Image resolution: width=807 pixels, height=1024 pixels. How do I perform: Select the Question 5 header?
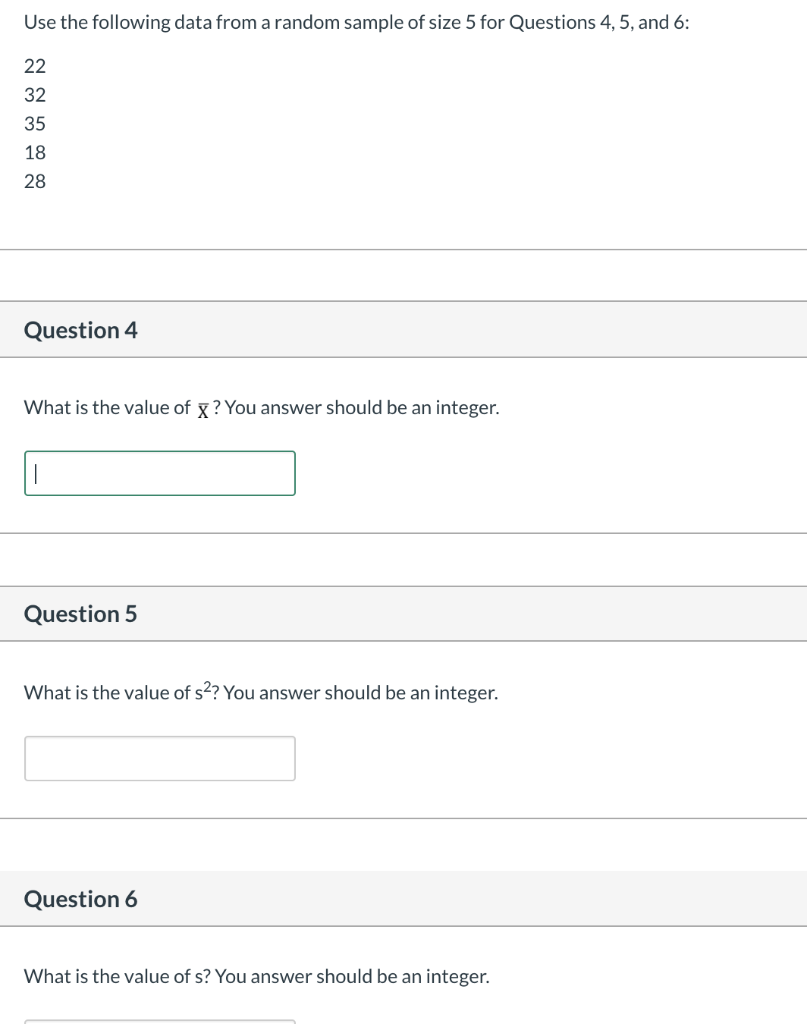pyautogui.click(x=80, y=614)
